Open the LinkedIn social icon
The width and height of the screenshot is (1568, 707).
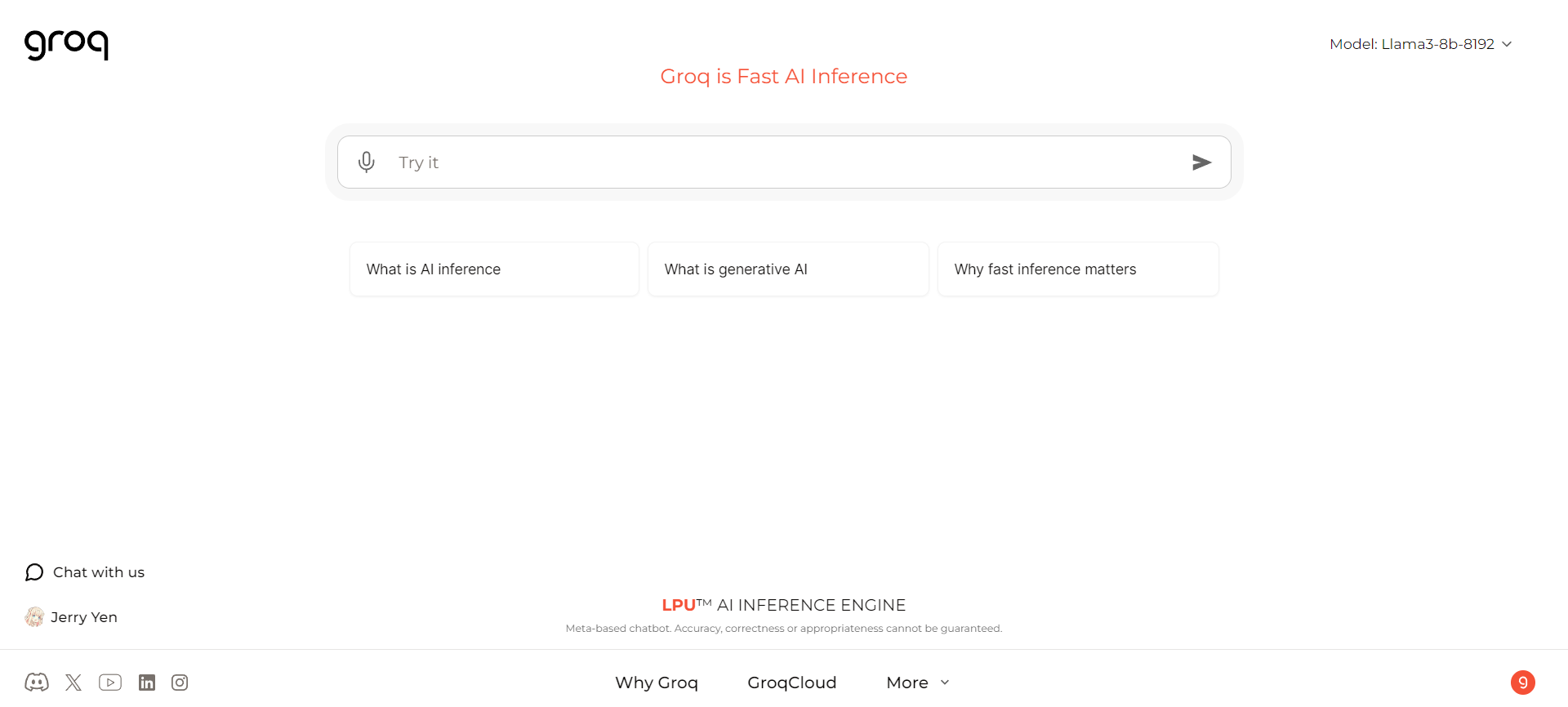tap(147, 683)
